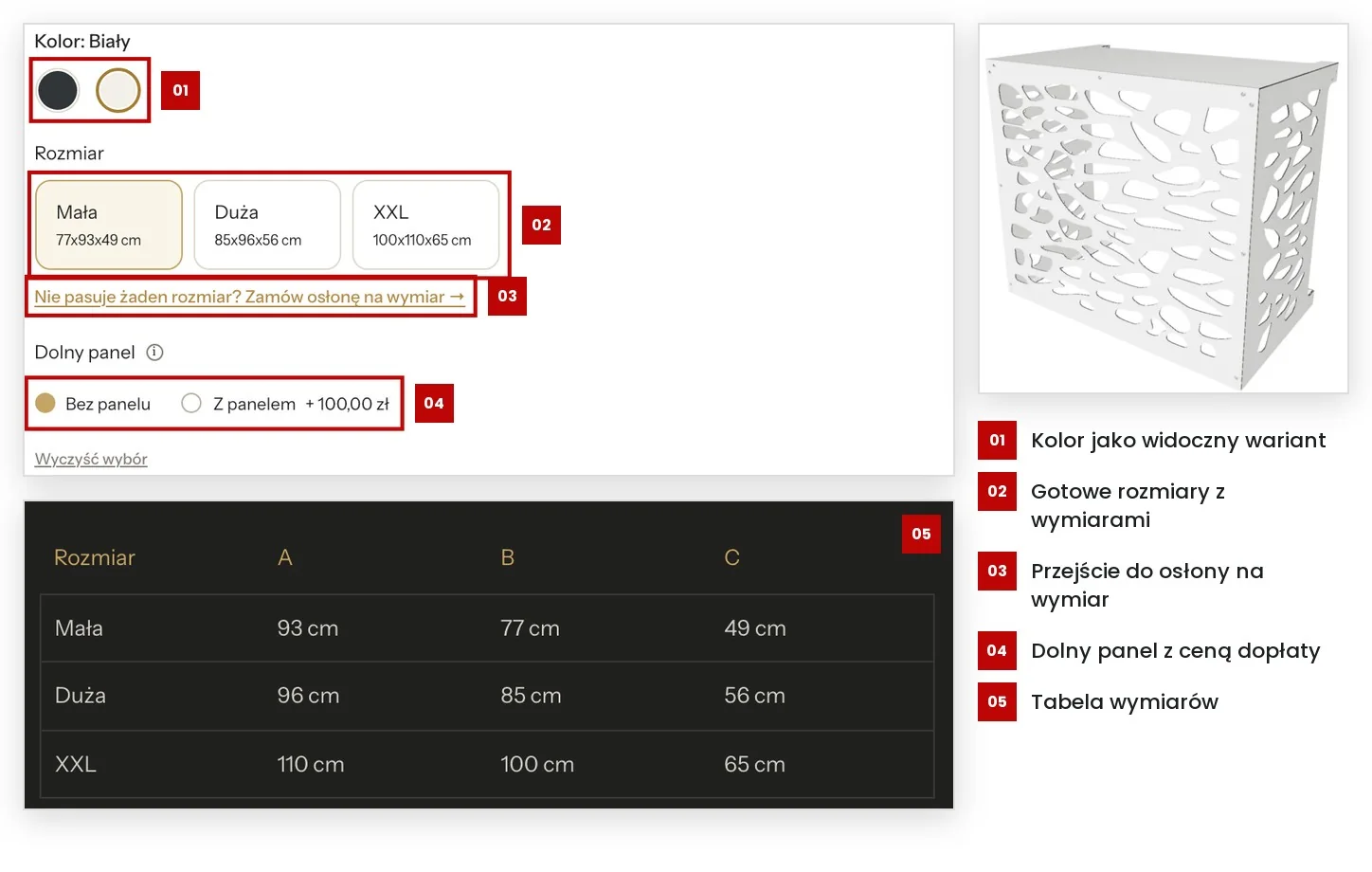Click the Wyczyść wybór link
1372x872 pixels.
91,460
